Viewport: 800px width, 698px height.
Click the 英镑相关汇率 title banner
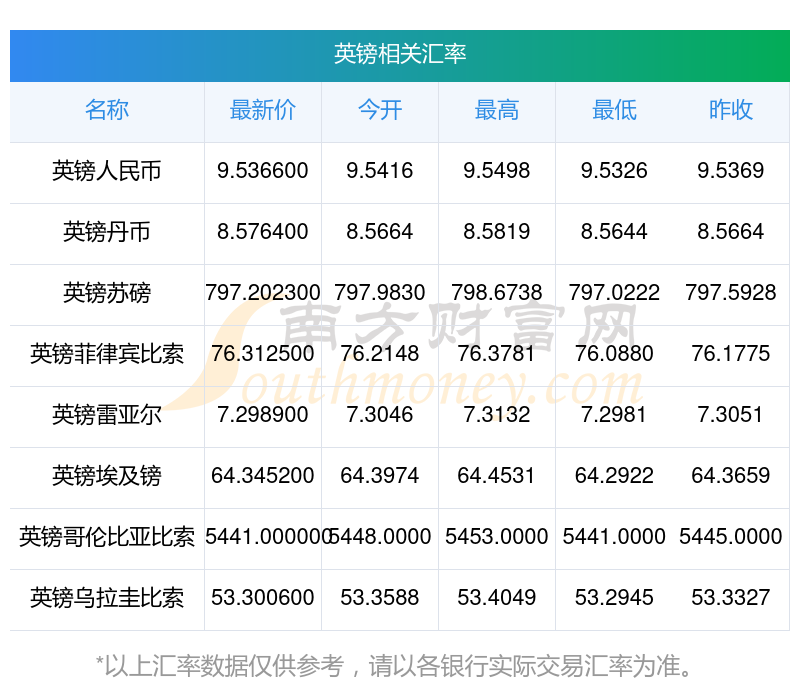click(x=400, y=55)
